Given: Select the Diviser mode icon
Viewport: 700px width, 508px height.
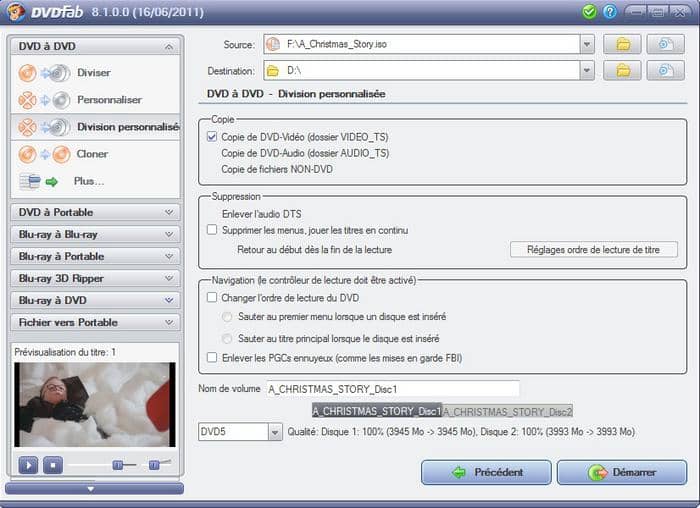Looking at the screenshot, I should pyautogui.click(x=44, y=73).
